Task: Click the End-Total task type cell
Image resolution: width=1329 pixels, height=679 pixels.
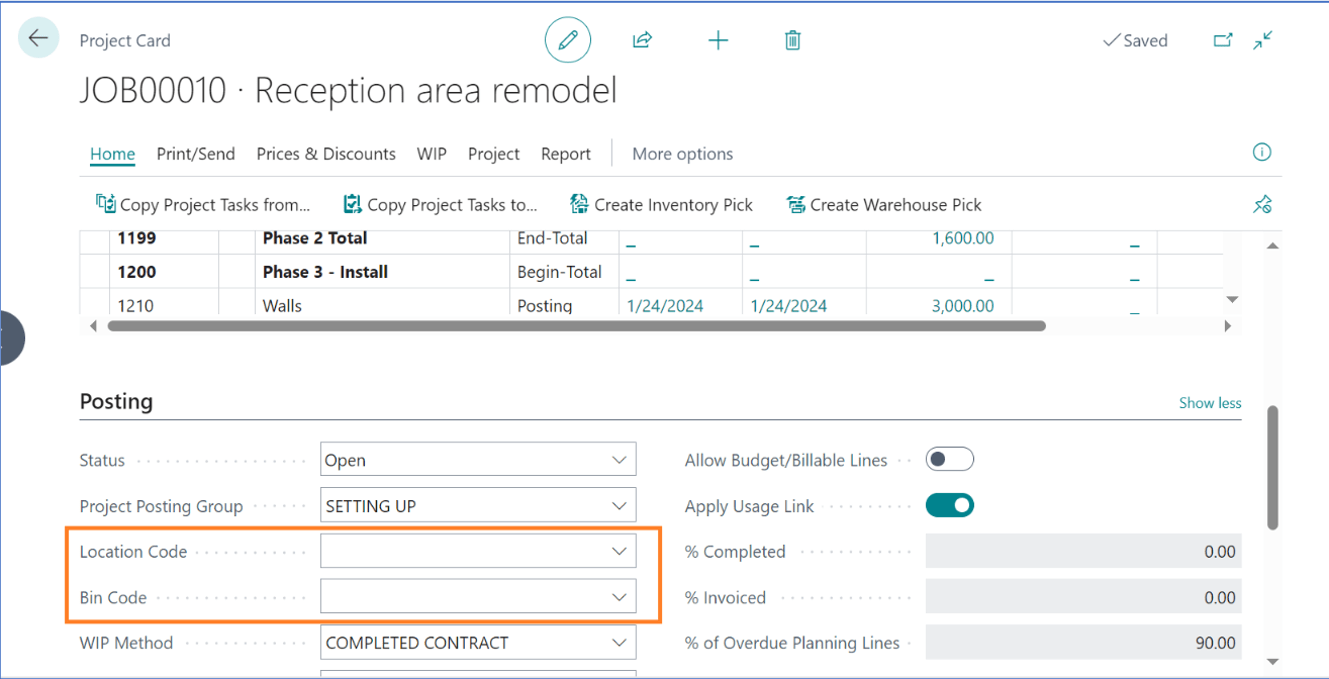Action: click(x=552, y=238)
